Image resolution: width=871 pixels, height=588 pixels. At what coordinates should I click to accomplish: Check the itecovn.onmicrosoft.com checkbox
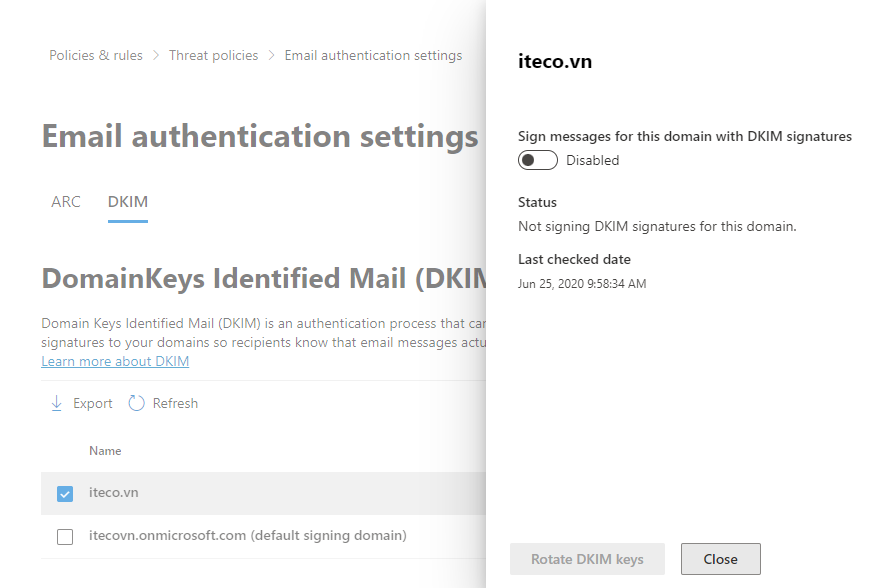(64, 536)
